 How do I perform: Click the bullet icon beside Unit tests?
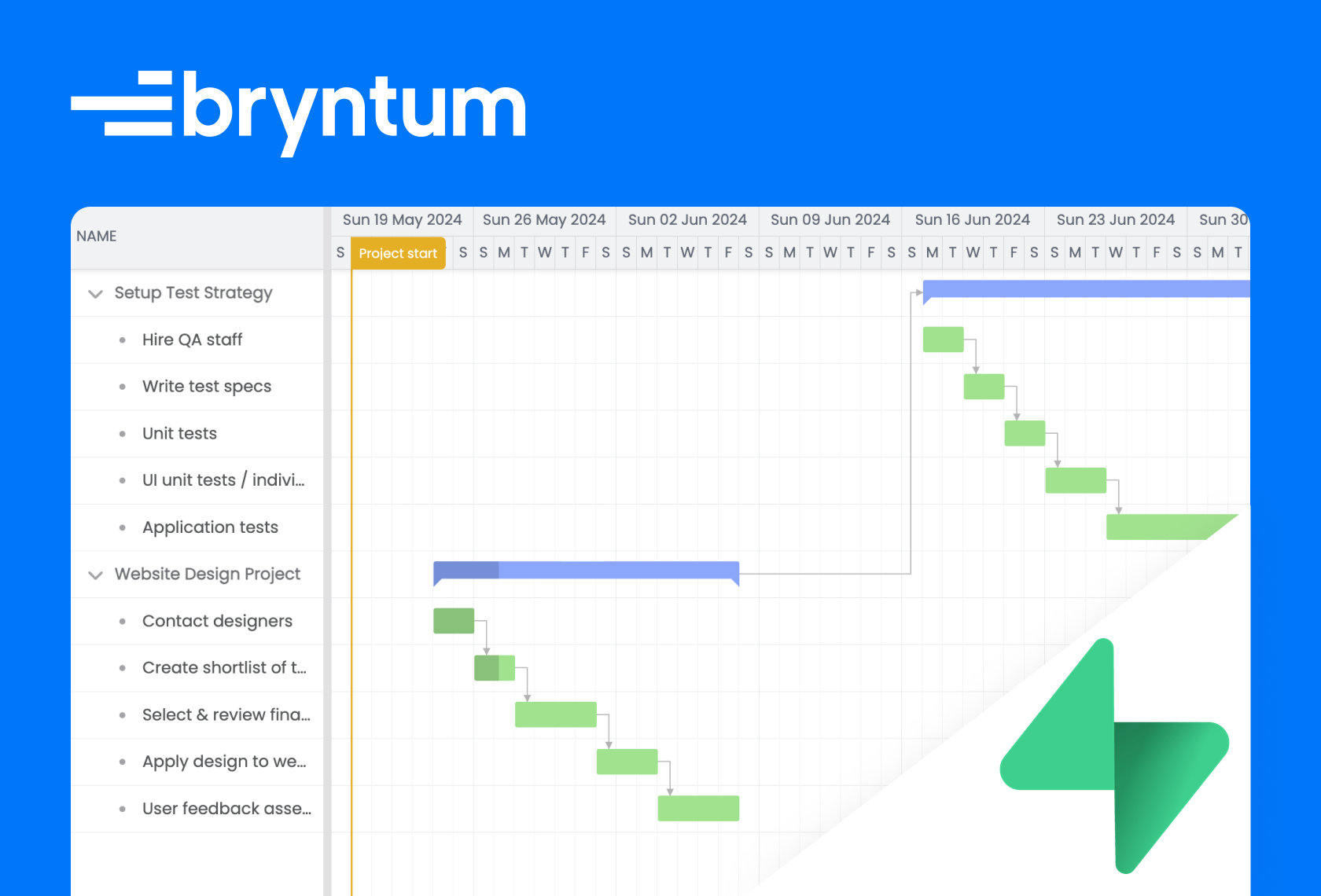(x=123, y=433)
